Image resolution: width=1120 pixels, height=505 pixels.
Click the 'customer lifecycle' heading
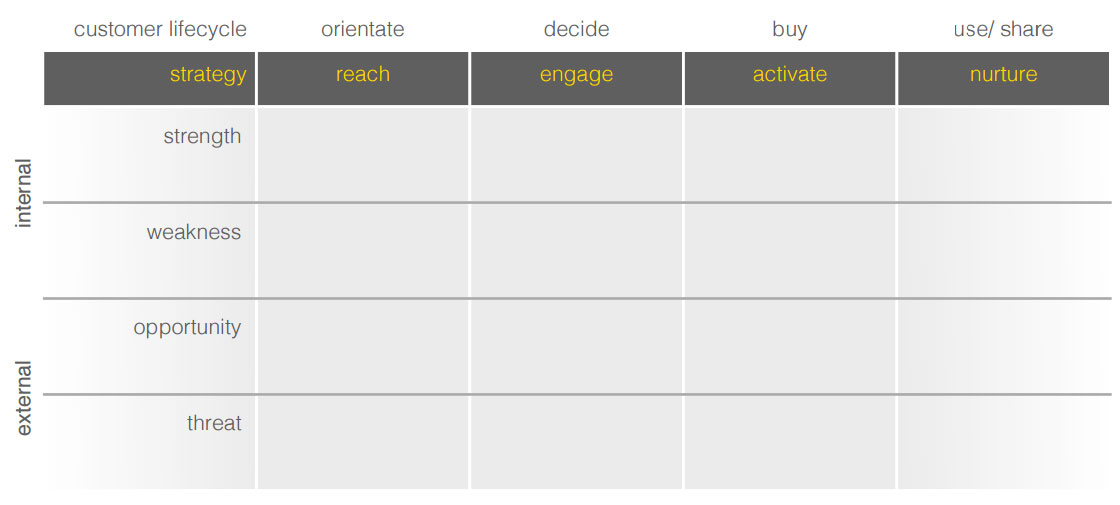point(160,29)
